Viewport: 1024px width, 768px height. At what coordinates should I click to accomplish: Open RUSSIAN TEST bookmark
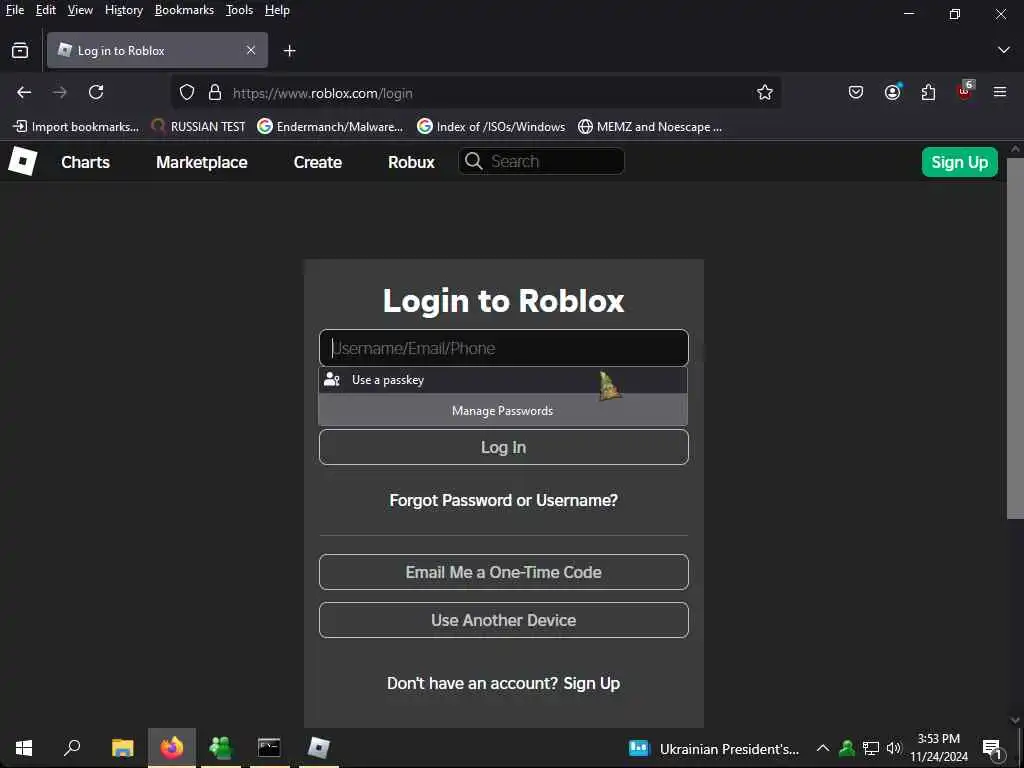tap(198, 127)
